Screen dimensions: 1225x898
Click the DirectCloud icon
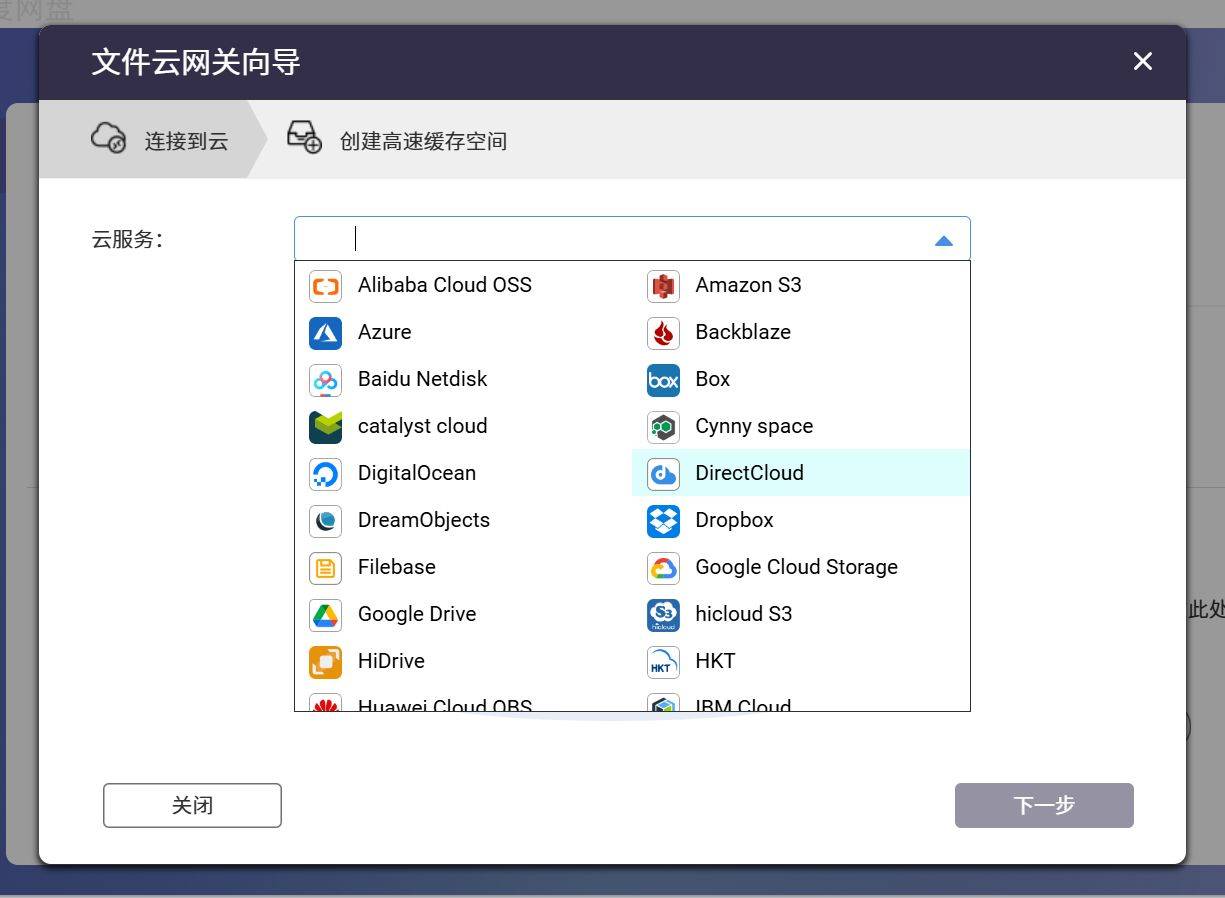pos(663,473)
